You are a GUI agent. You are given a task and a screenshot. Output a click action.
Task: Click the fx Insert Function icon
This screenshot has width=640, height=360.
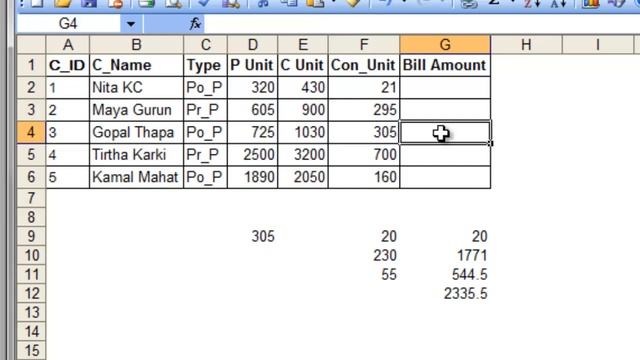pos(195,24)
